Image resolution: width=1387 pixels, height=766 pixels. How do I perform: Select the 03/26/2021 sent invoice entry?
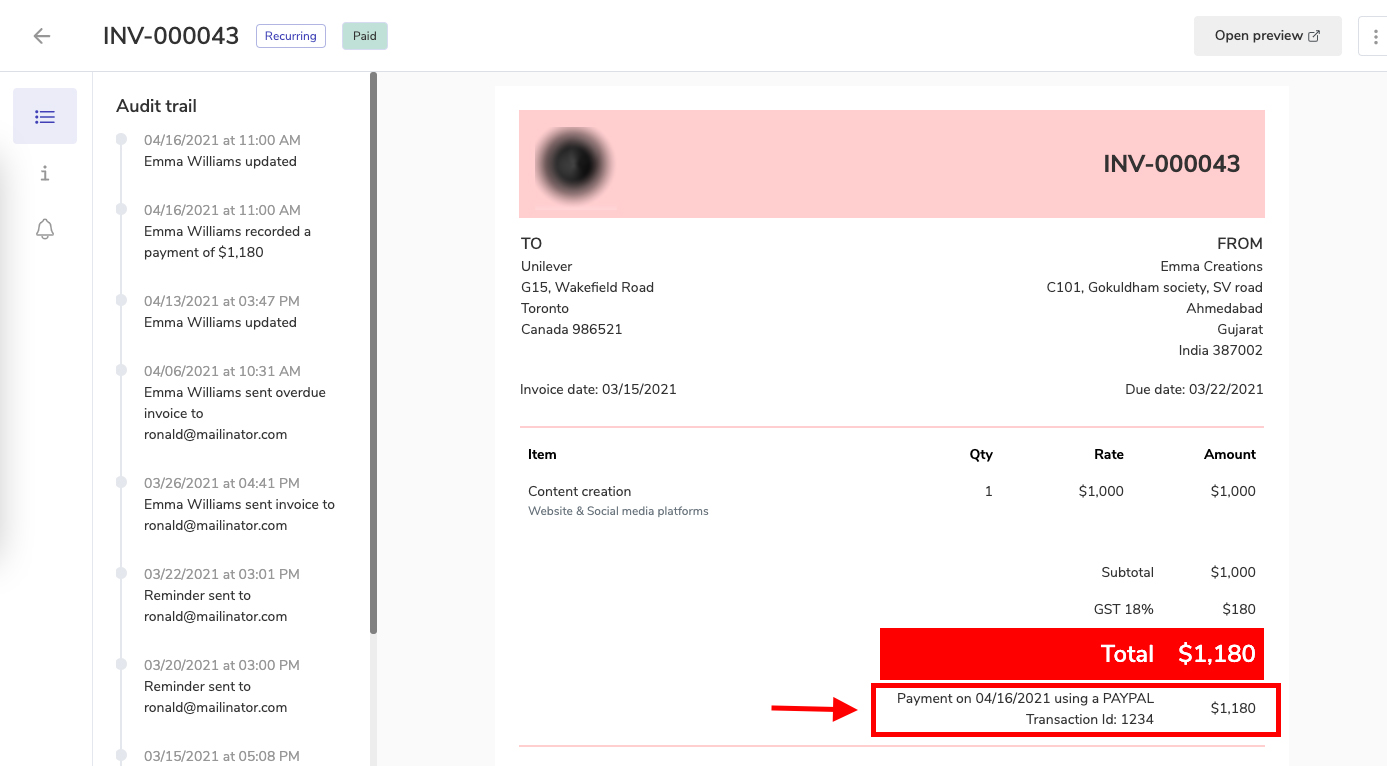239,504
